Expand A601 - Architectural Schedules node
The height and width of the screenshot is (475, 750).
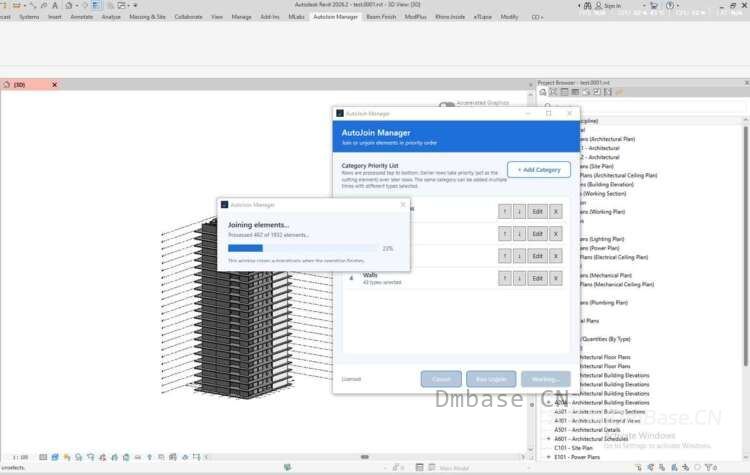click(549, 439)
